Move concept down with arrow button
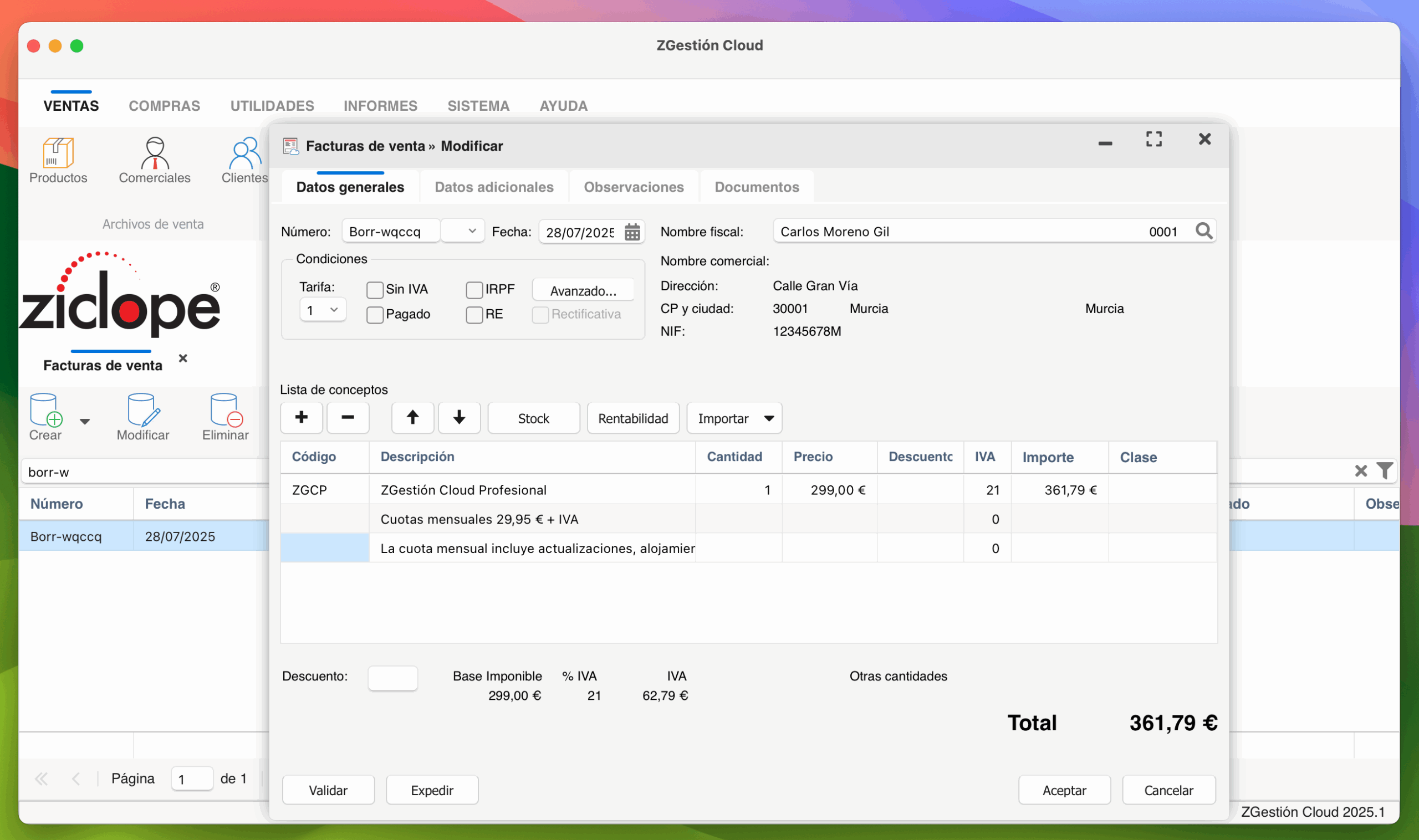The height and width of the screenshot is (840, 1419). (458, 418)
